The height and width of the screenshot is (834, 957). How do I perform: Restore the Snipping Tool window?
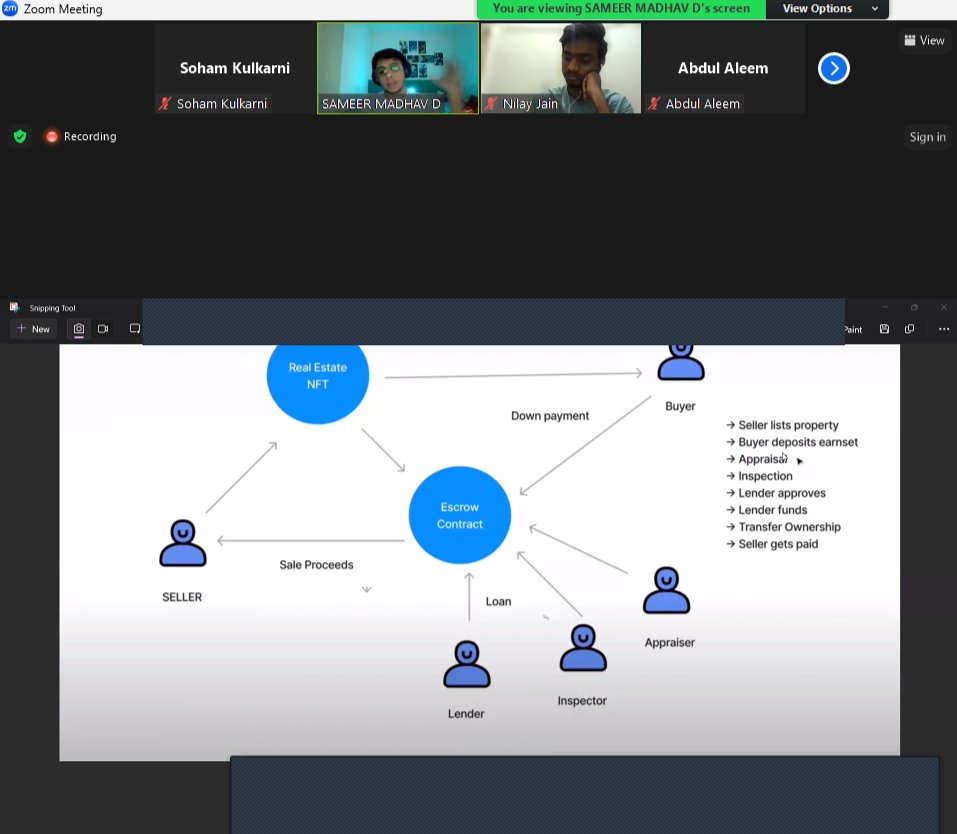click(x=914, y=307)
